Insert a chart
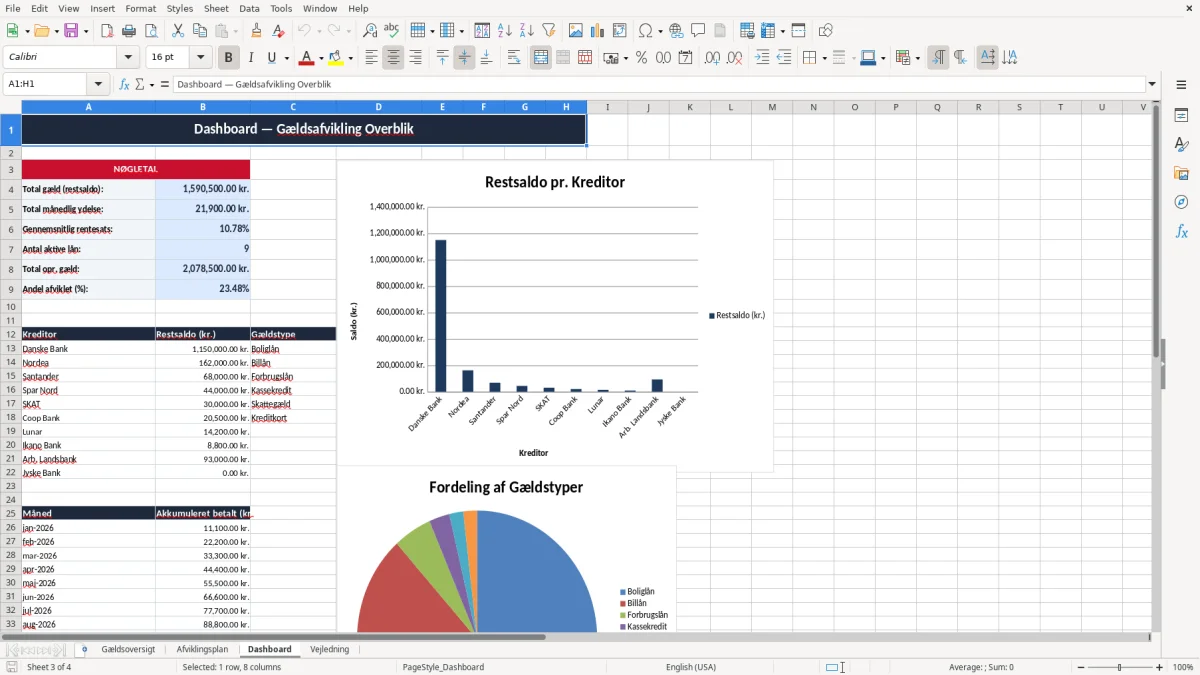1200x675 pixels. (597, 31)
